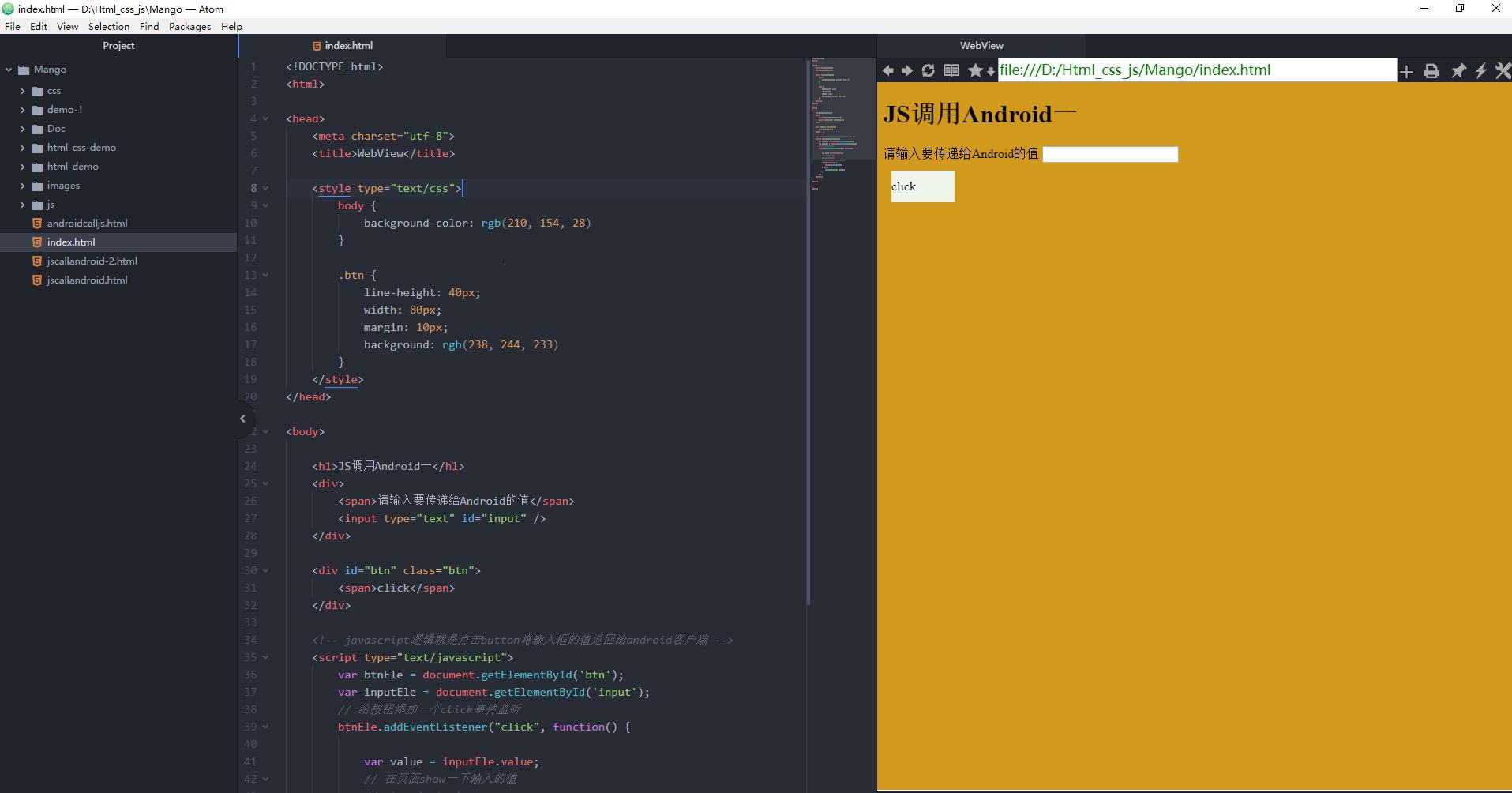Open the favorites dropdown arrow

coord(991,73)
